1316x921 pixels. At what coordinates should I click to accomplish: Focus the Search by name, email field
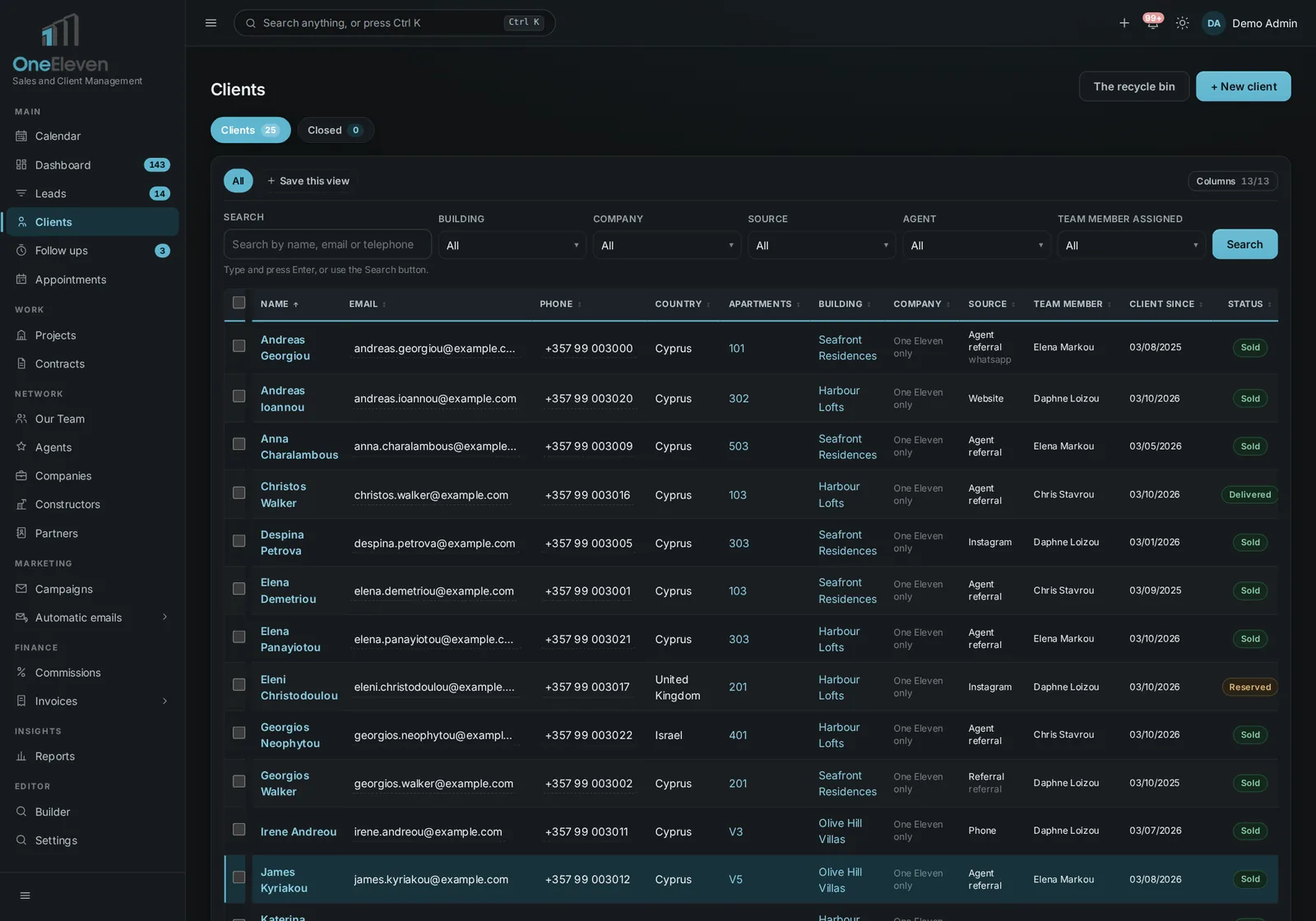click(x=327, y=244)
